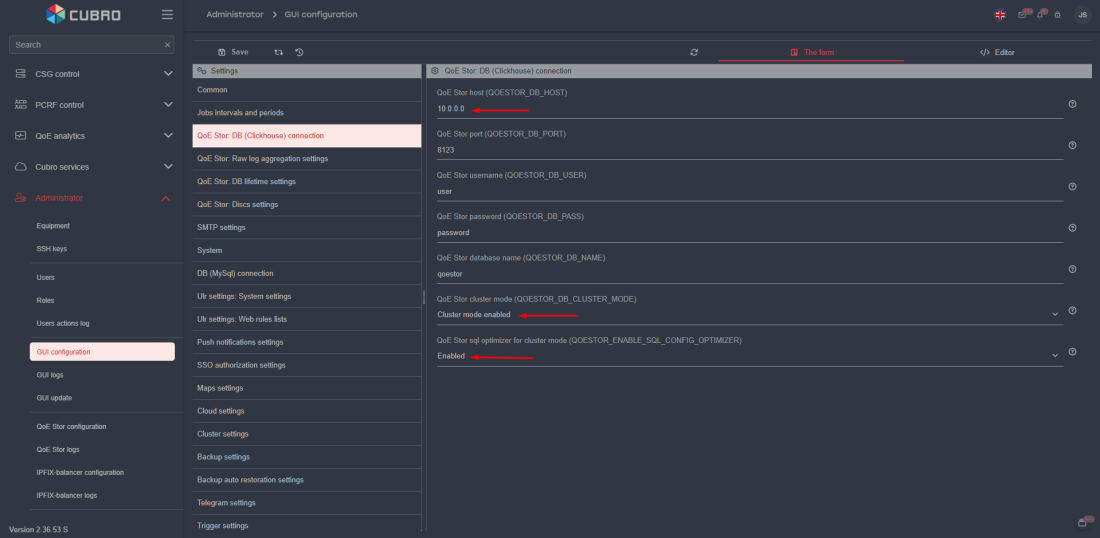
Task: Select The form tab
Action: pos(811,52)
